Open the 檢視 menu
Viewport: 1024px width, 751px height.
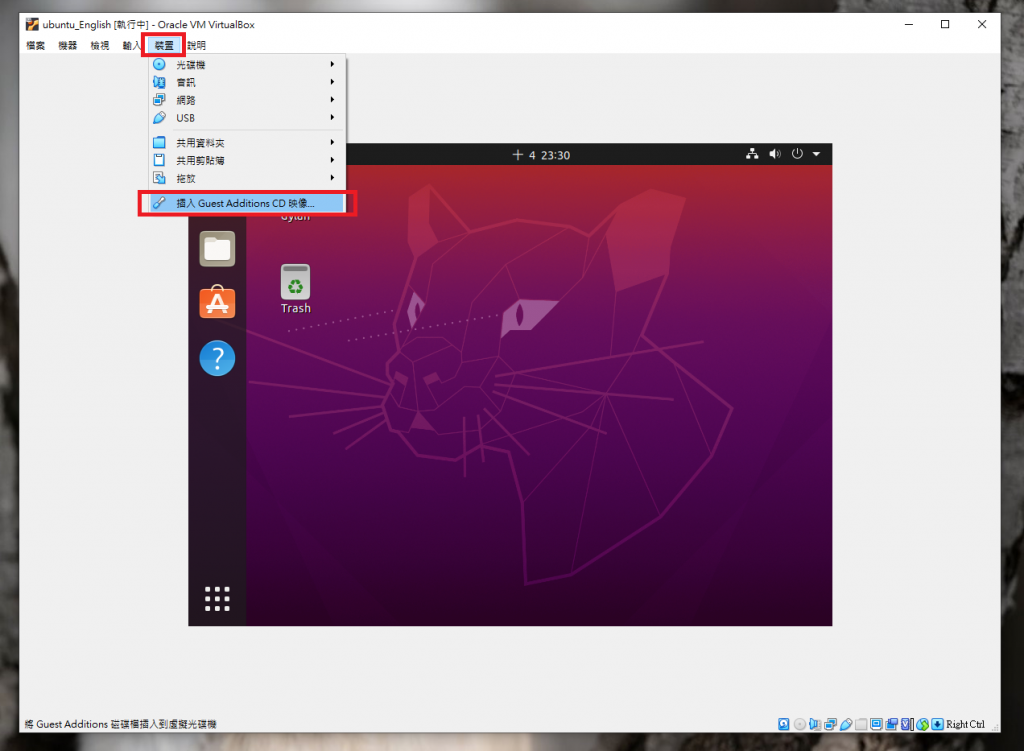[99, 46]
